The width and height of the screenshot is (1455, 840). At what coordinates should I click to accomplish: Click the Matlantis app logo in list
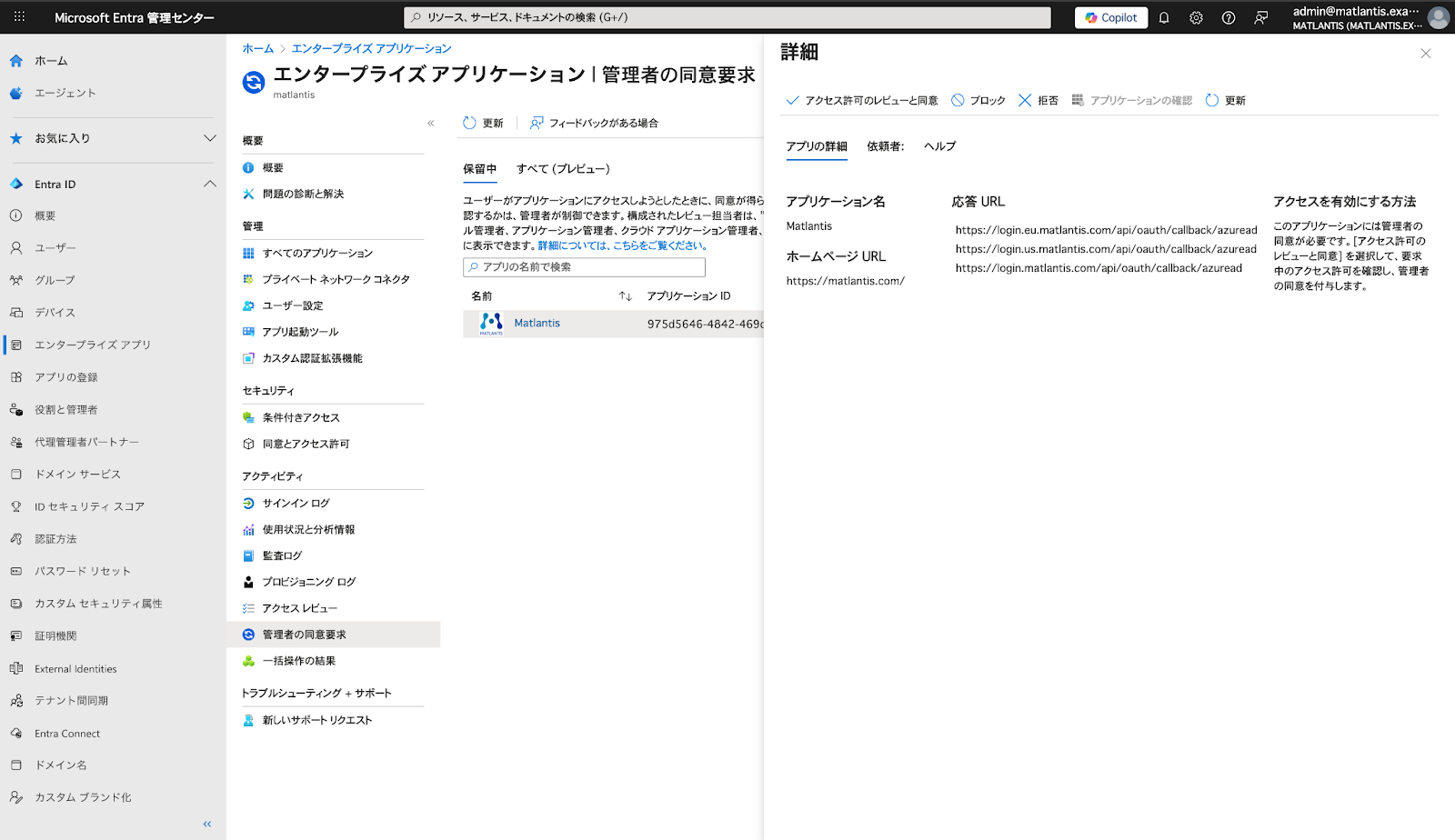(x=491, y=324)
